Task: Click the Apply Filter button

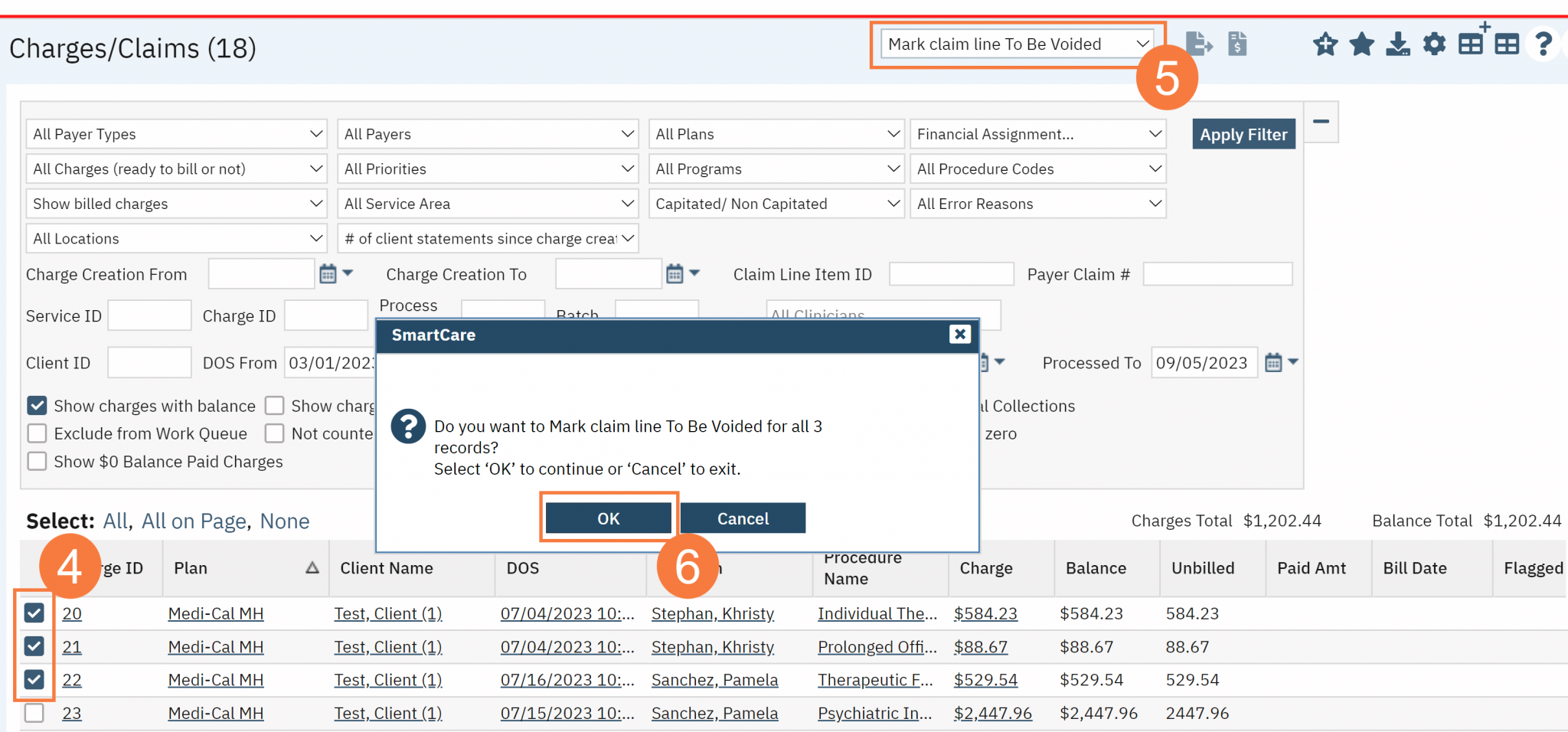Action: click(1243, 134)
